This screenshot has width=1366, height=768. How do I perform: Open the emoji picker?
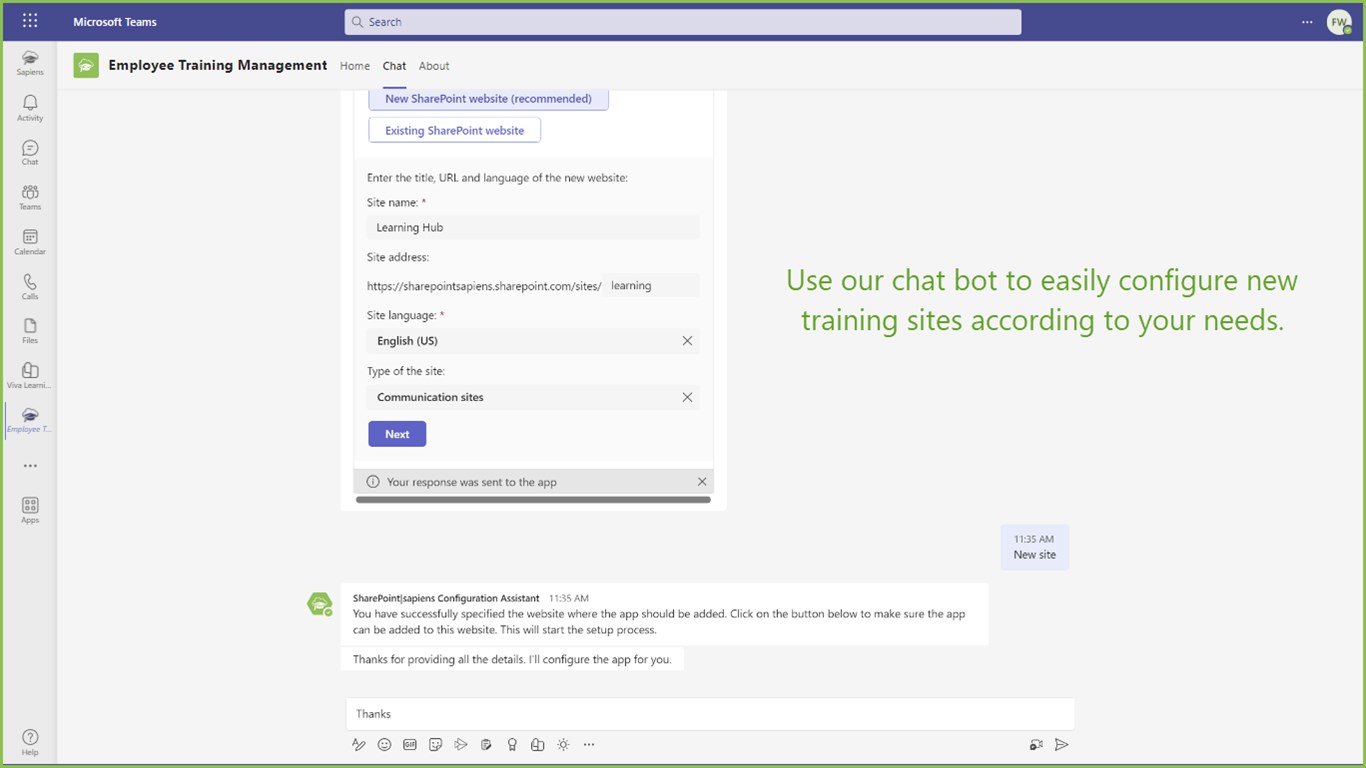tap(384, 744)
